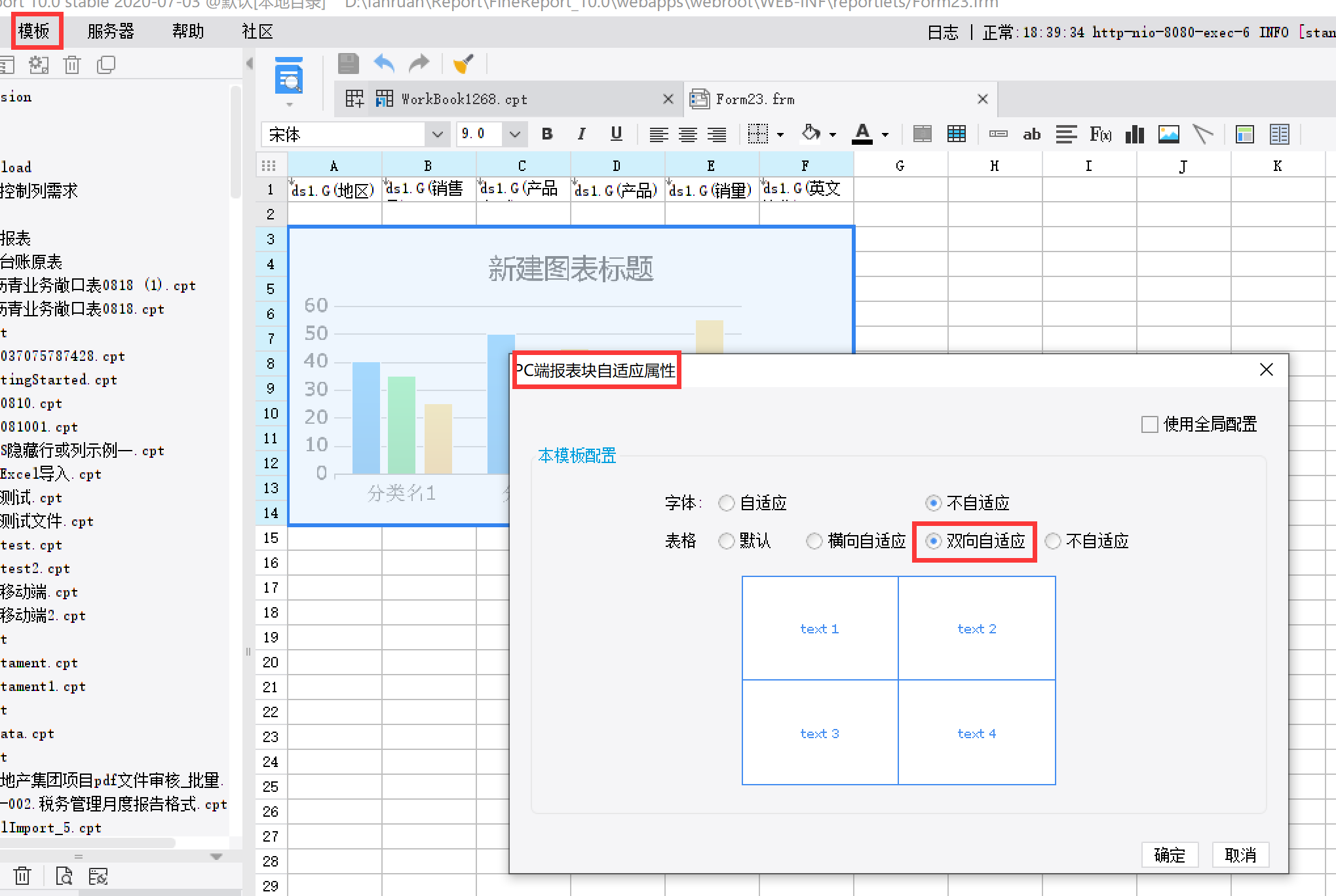
Task: Click bottom-left preview document icon
Action: [64, 876]
